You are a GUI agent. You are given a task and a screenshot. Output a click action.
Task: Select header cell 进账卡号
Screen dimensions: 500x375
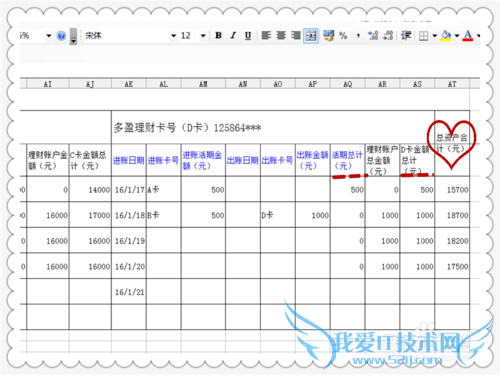(x=163, y=160)
